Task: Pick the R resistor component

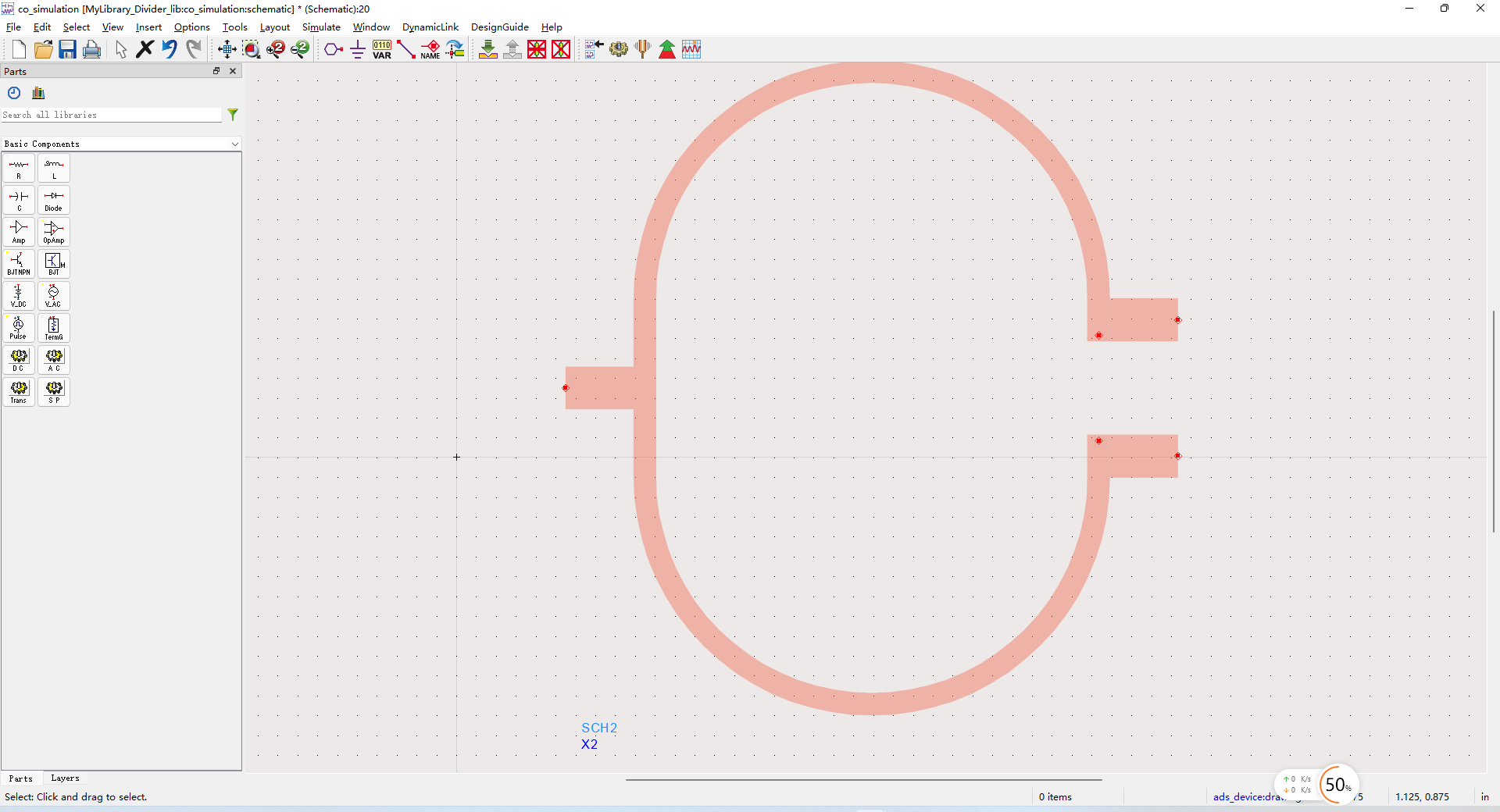Action: [x=19, y=169]
